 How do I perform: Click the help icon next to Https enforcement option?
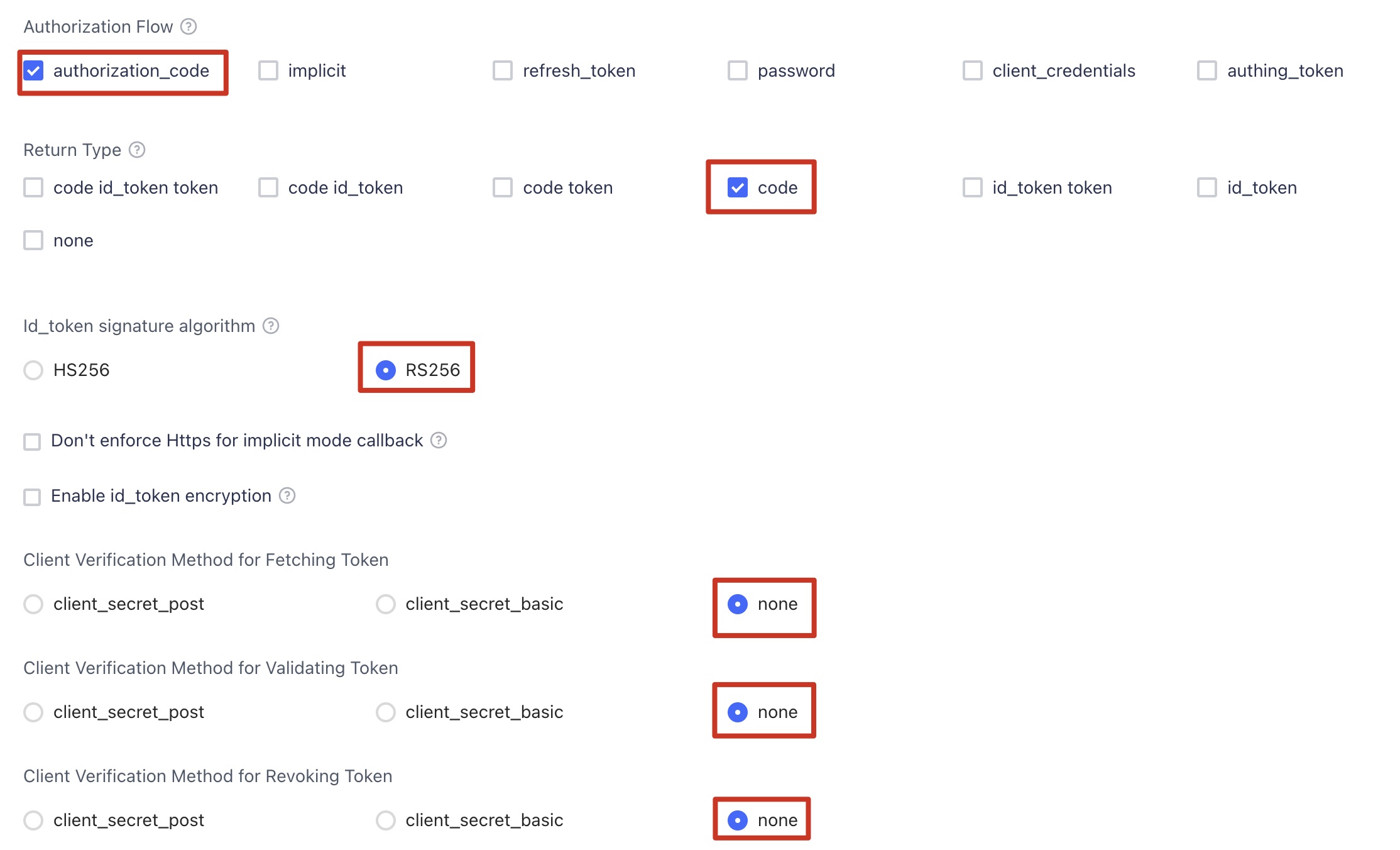pos(439,441)
